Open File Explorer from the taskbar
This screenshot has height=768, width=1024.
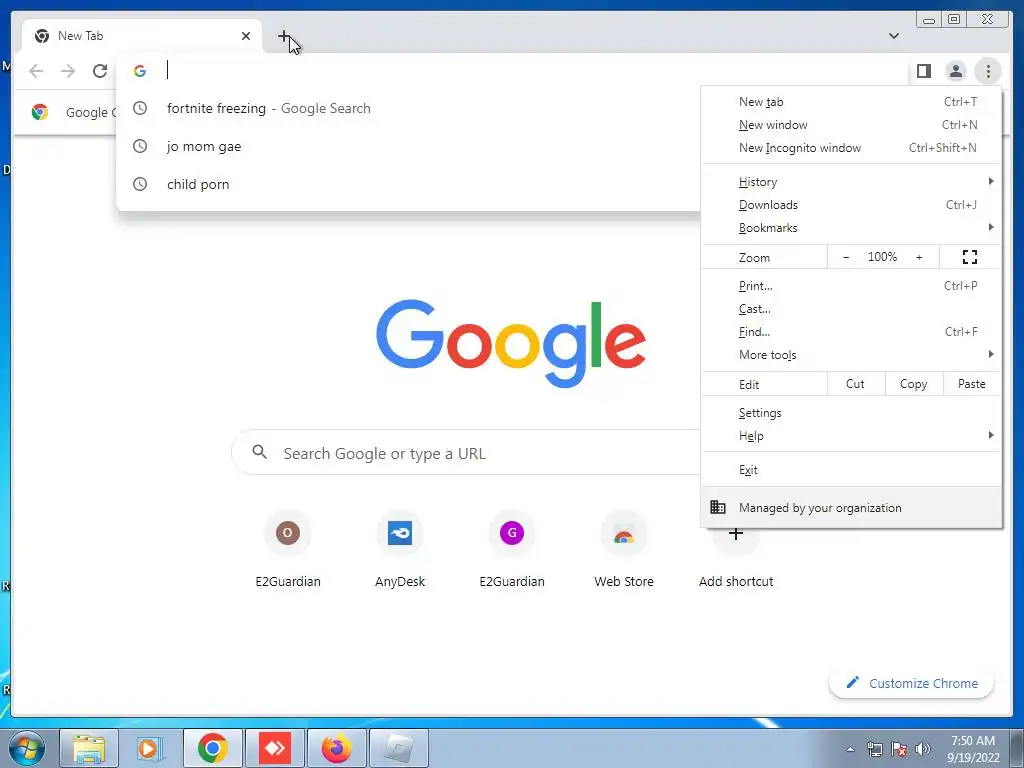tap(89, 748)
